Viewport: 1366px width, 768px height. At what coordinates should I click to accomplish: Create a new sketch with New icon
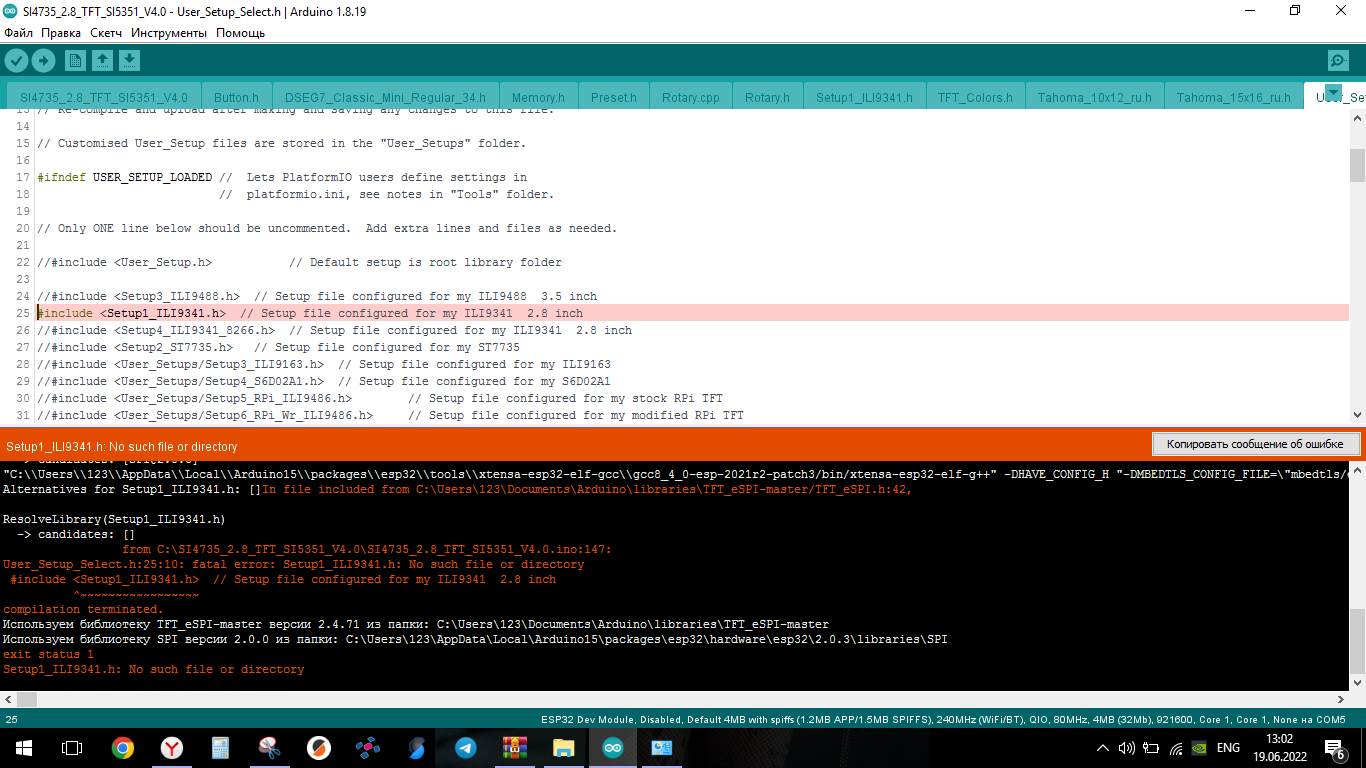76,60
